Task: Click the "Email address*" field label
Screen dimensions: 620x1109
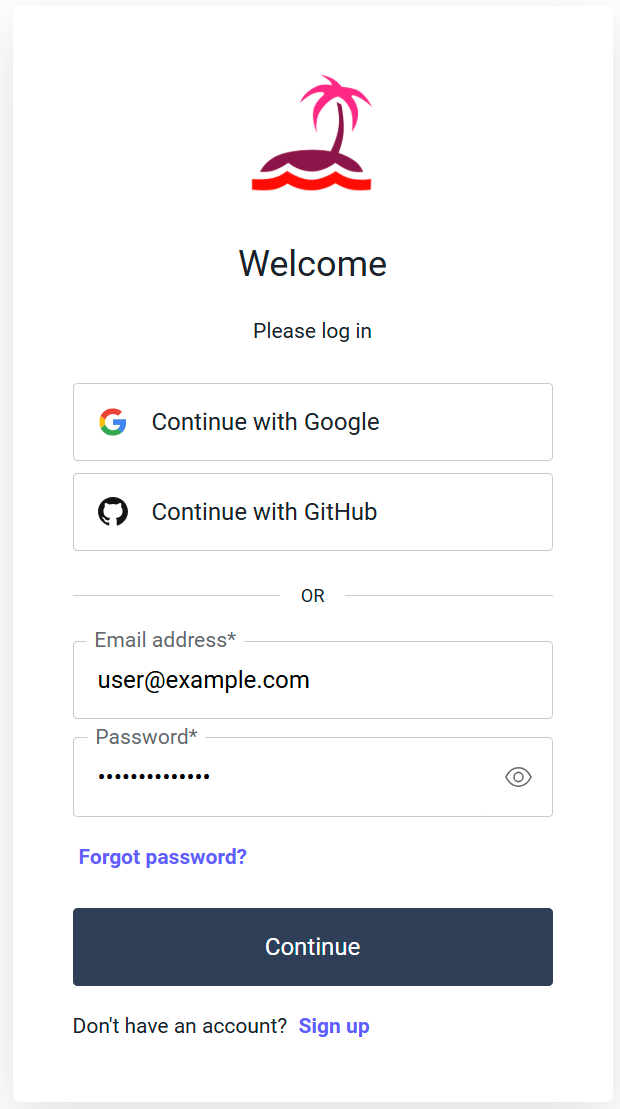Action: (165, 640)
